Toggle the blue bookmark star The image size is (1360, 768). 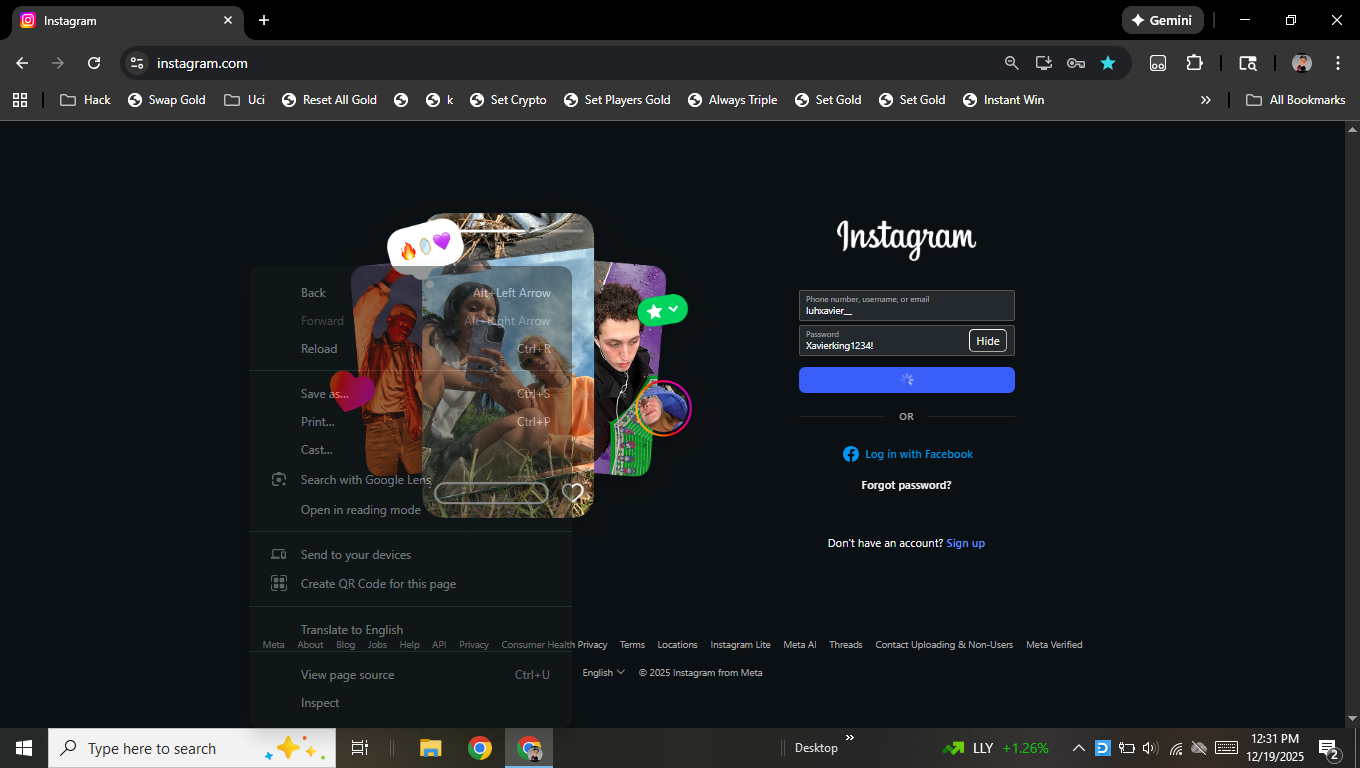click(1108, 63)
